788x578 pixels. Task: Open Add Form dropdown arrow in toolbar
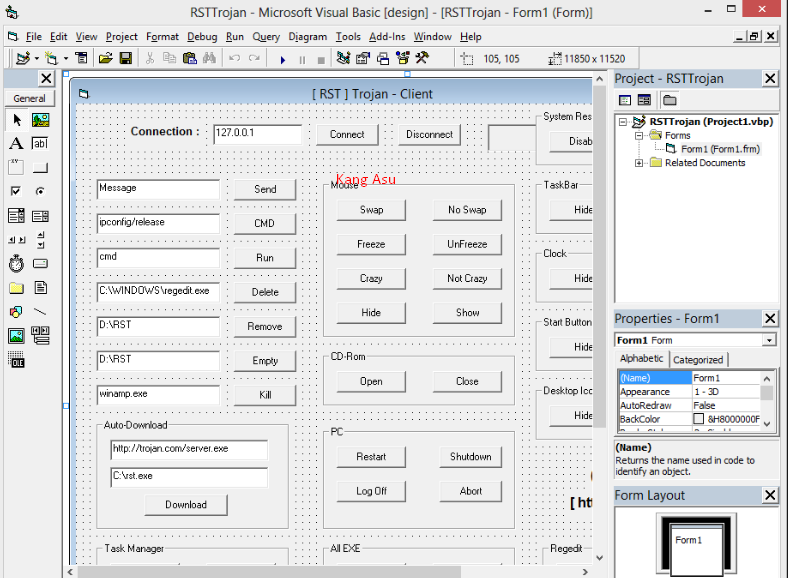pos(66,59)
